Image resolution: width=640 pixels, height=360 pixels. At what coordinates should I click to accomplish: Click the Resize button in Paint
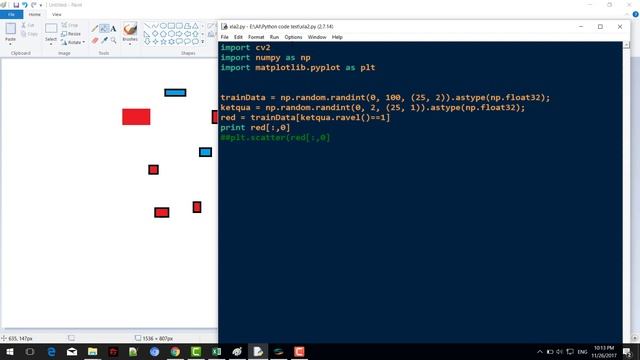71,34
